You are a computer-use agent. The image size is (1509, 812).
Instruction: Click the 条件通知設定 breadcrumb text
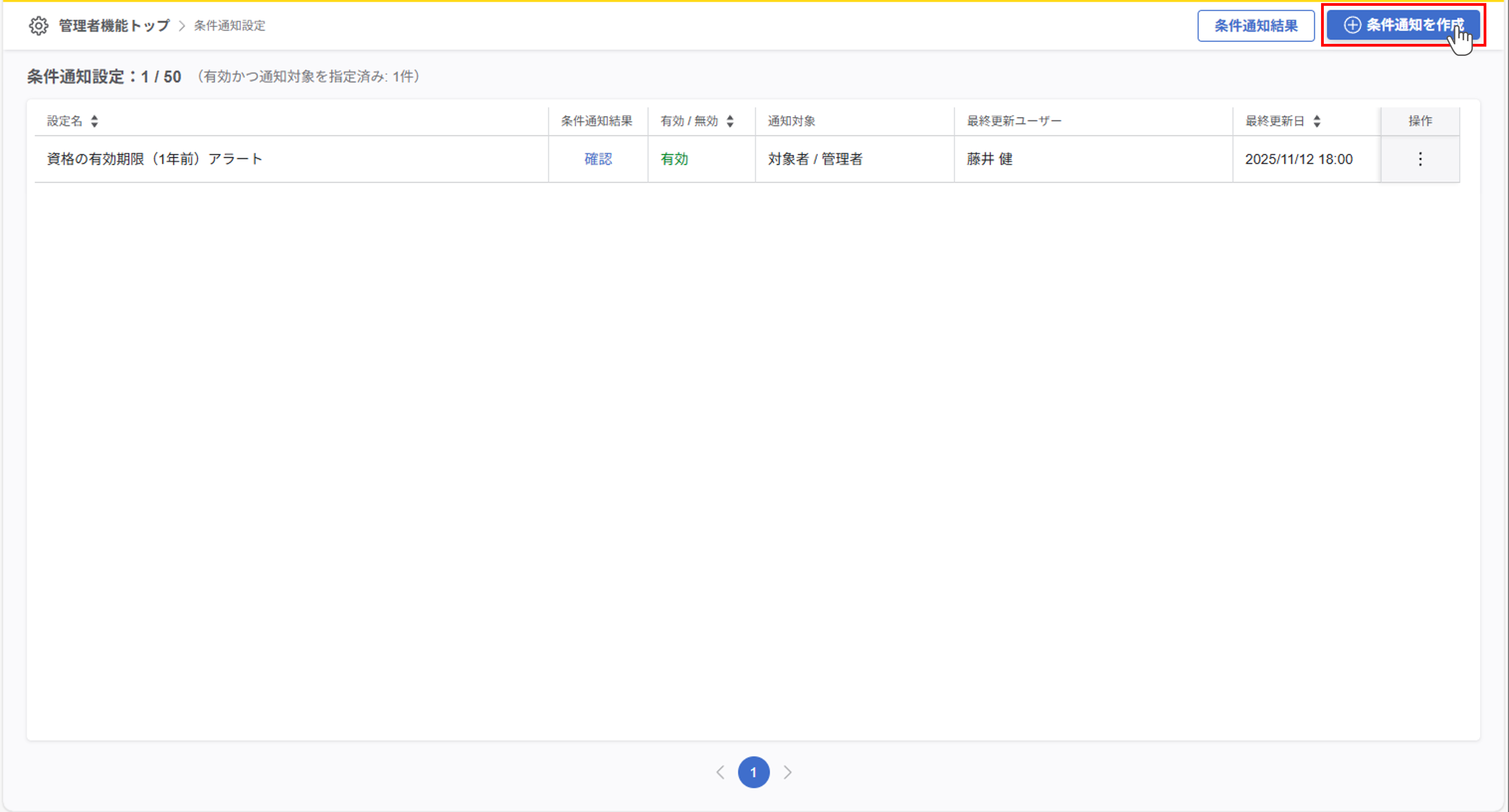[x=230, y=26]
